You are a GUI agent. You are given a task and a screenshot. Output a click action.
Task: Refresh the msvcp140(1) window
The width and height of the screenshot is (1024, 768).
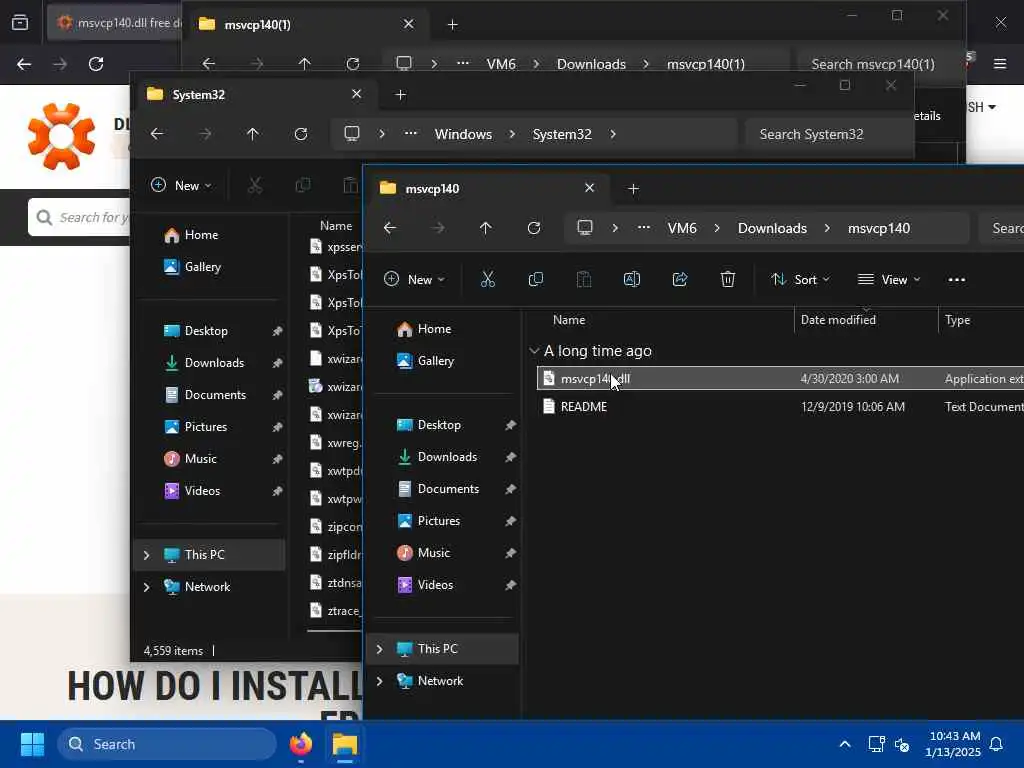tap(353, 64)
